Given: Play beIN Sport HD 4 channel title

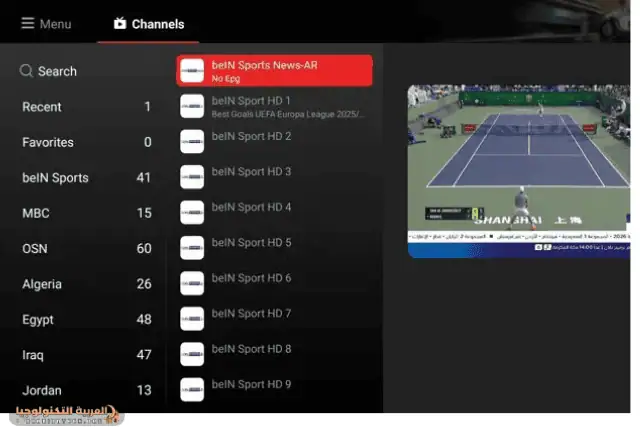Looking at the screenshot, I should click(251, 207).
